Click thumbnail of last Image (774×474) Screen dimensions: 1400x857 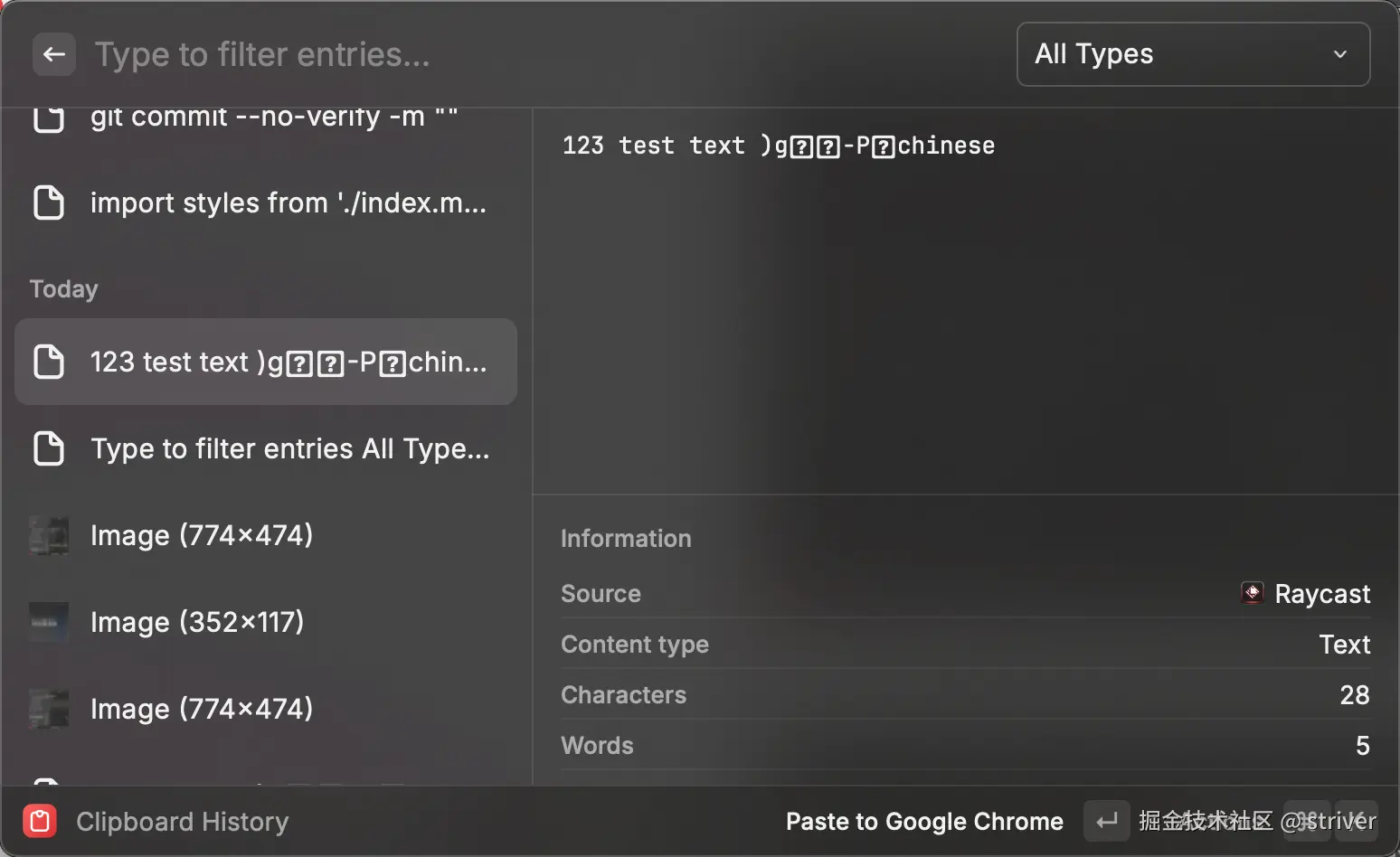point(49,709)
